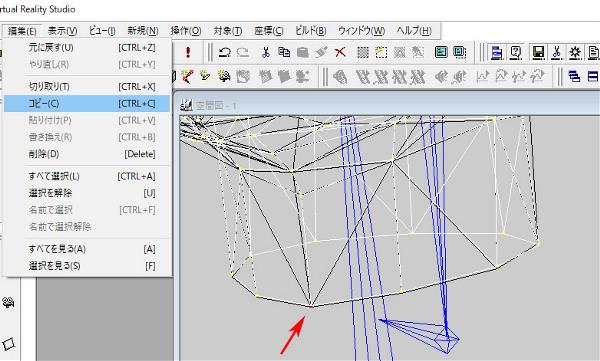Viewport: 600px width, 361px height.
Task: Click the copy pages toolbar icon
Action: [284, 52]
